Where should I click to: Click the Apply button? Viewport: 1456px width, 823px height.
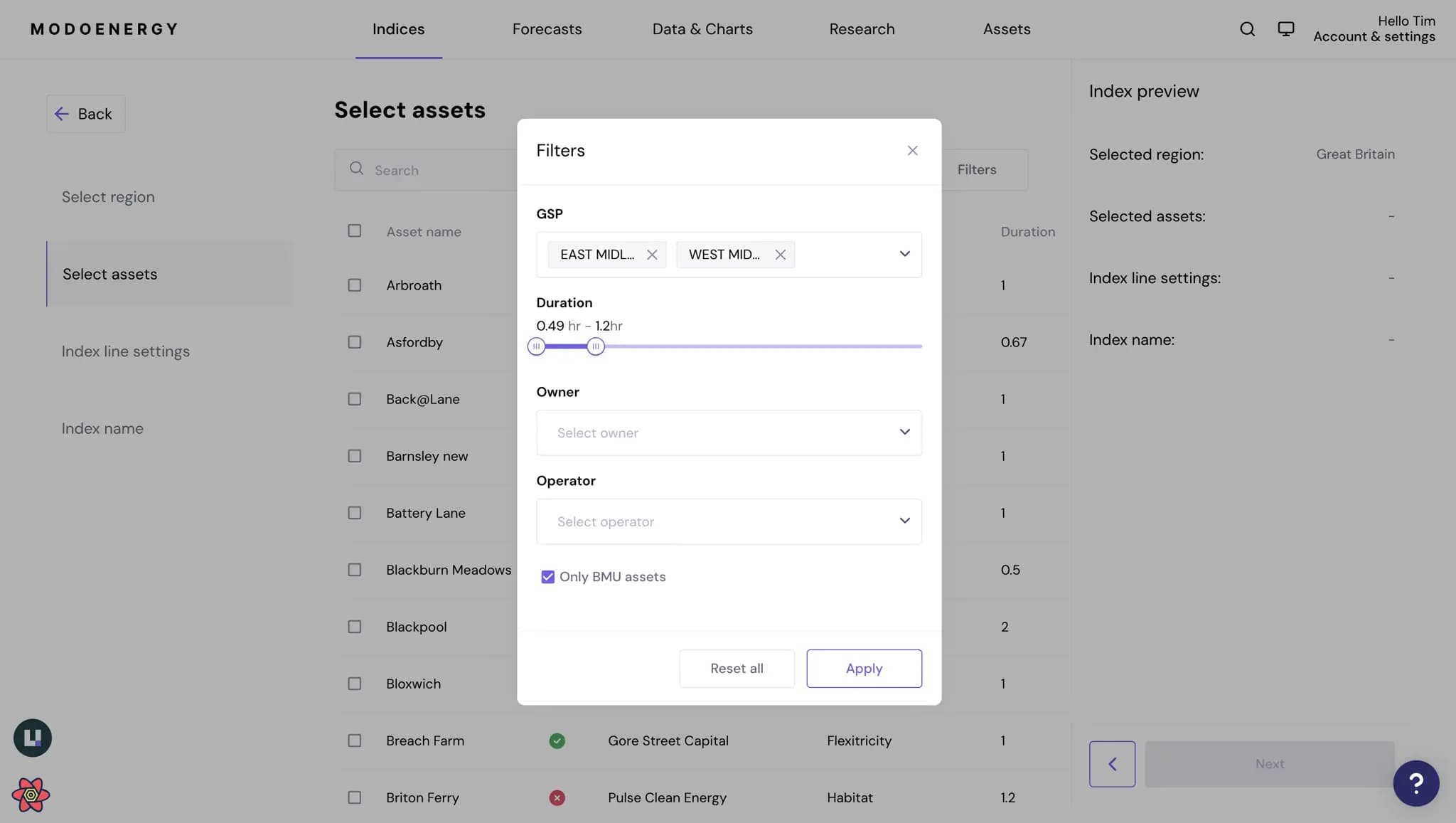click(864, 669)
